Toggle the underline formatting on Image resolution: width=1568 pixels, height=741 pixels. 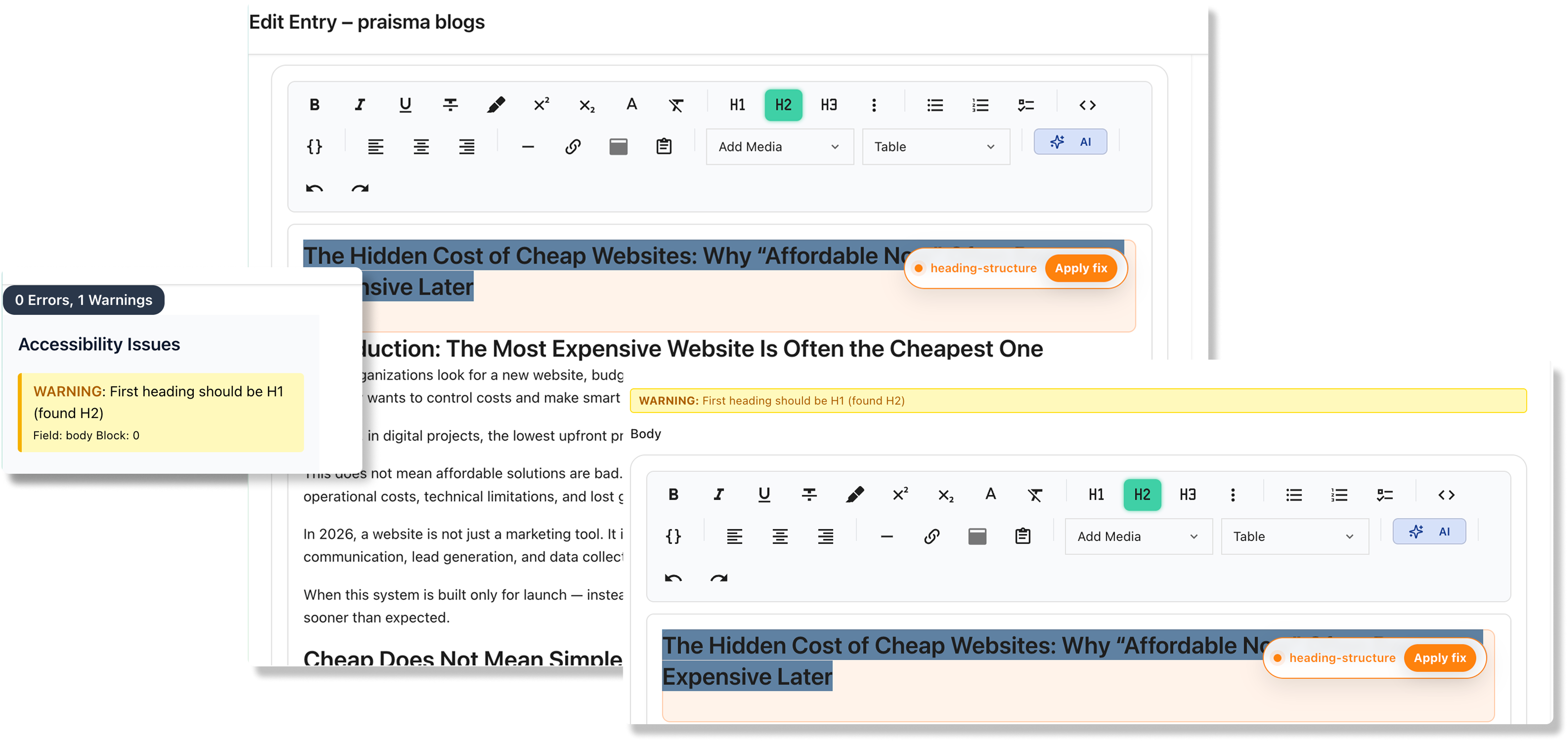point(405,105)
